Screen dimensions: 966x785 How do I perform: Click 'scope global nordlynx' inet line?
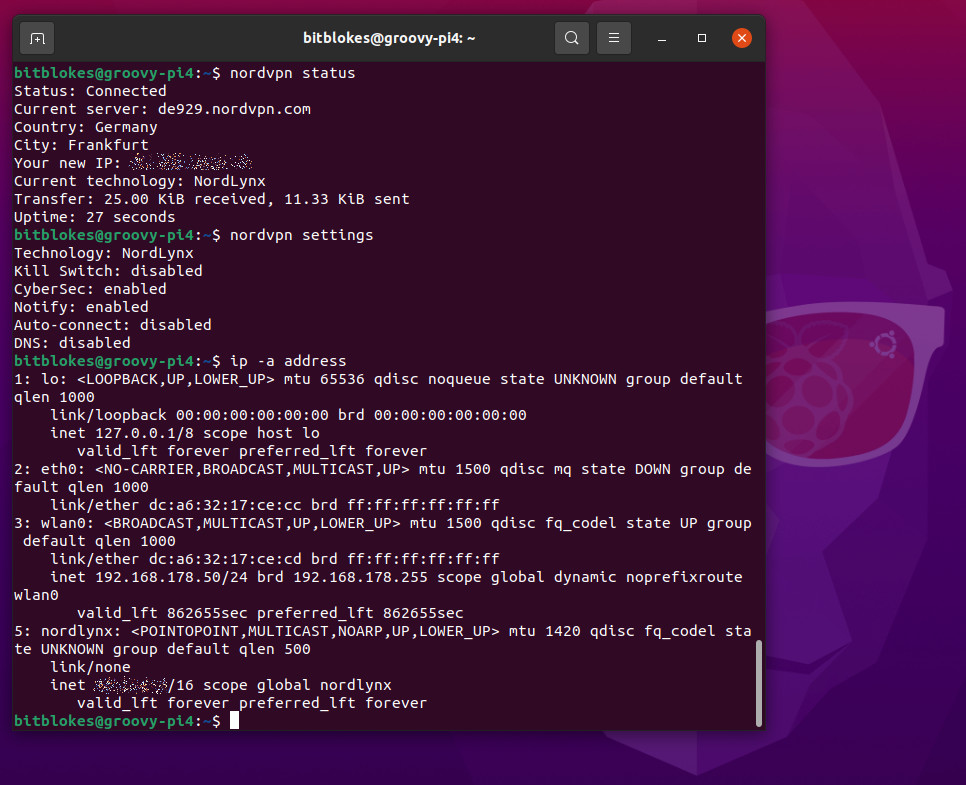(x=221, y=685)
